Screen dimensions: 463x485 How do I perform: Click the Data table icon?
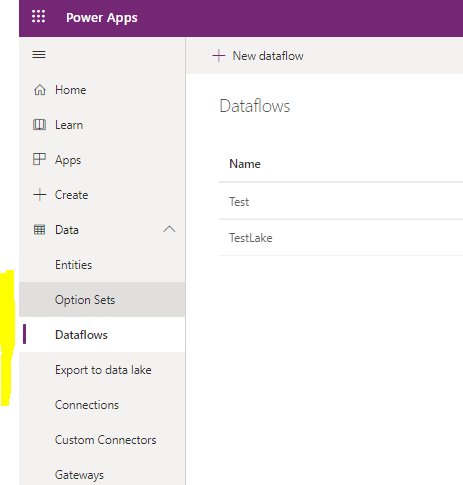(x=39, y=230)
